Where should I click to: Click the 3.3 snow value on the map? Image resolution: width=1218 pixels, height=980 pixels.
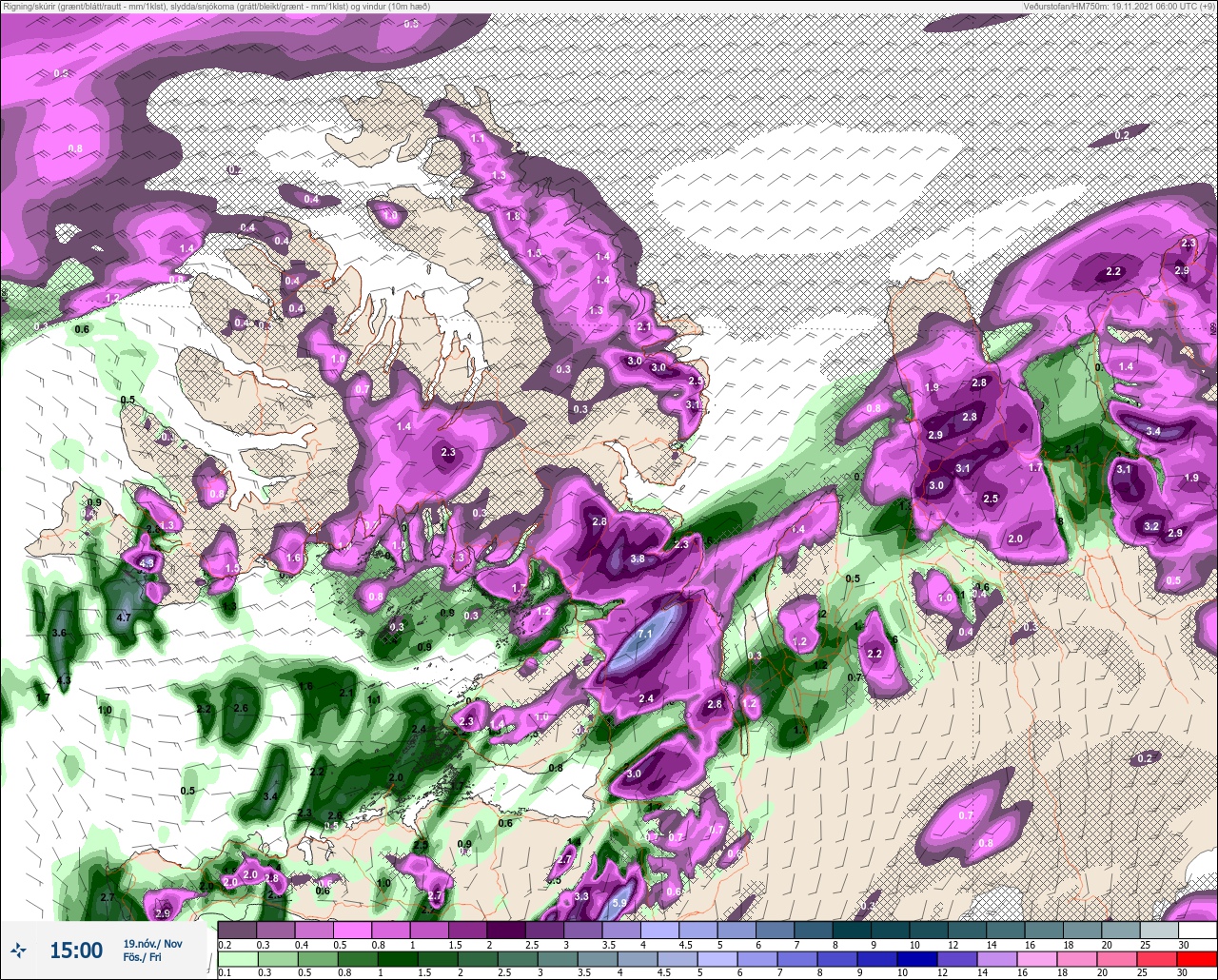tap(582, 896)
